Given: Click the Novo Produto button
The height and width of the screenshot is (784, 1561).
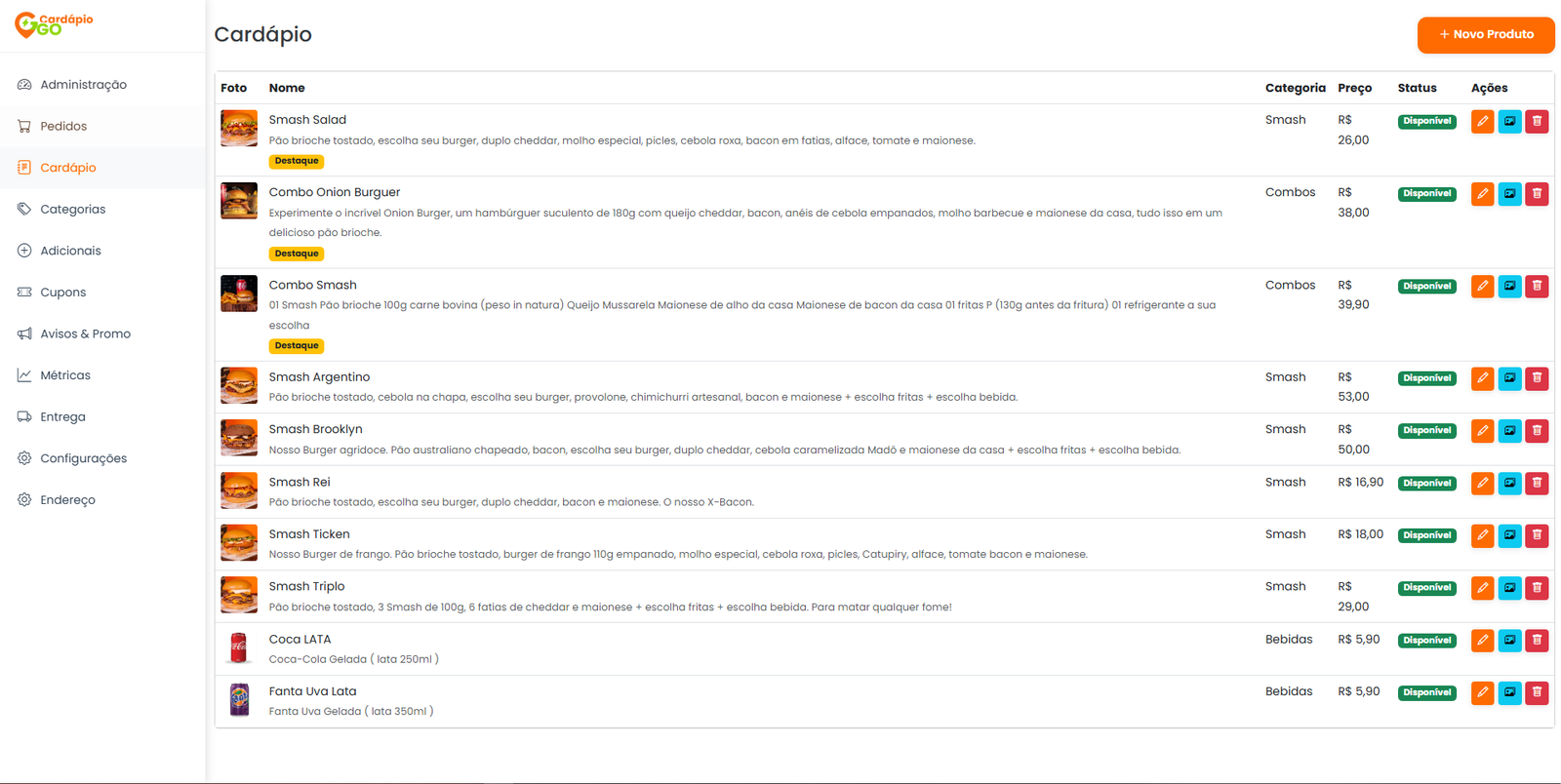Looking at the screenshot, I should point(1485,34).
